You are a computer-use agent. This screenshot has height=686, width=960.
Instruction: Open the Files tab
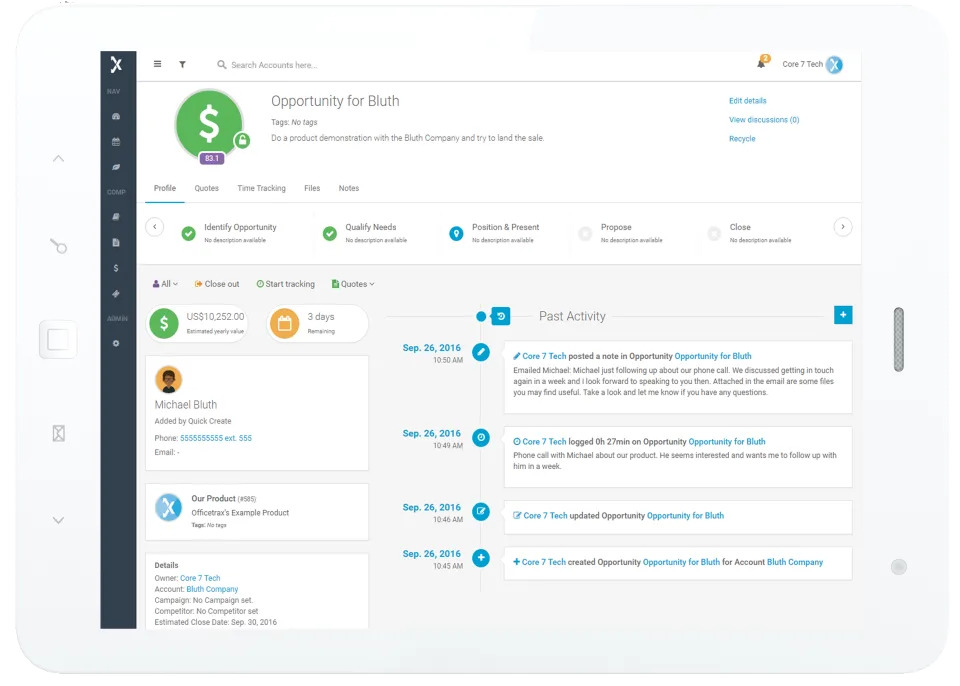tap(312, 188)
